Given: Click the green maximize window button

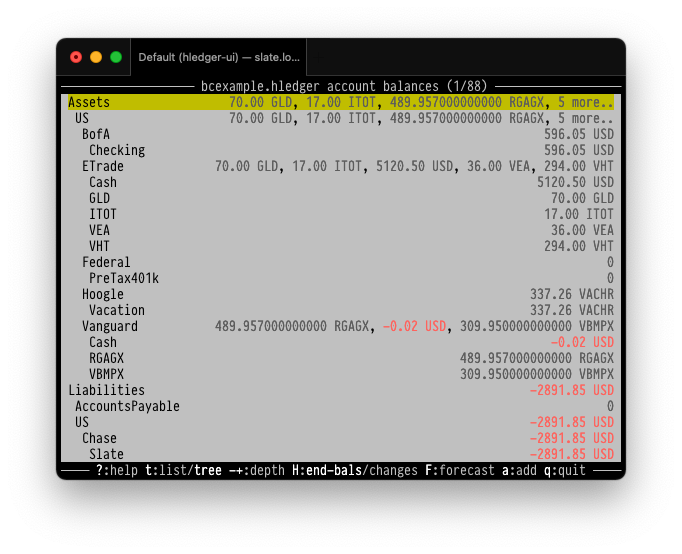Looking at the screenshot, I should [x=116, y=57].
